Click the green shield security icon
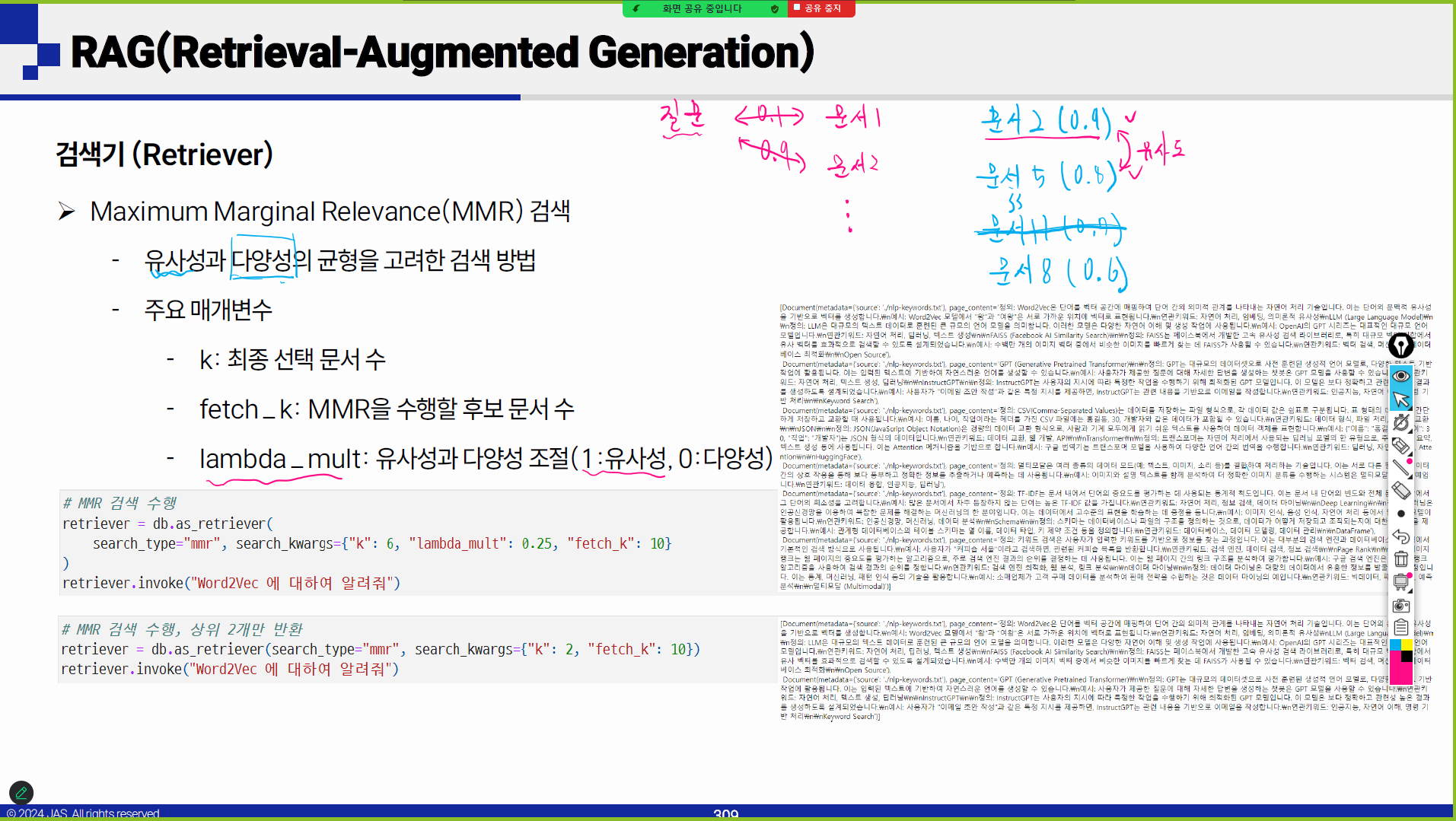Viewport: 1456px width, 821px height. click(775, 8)
